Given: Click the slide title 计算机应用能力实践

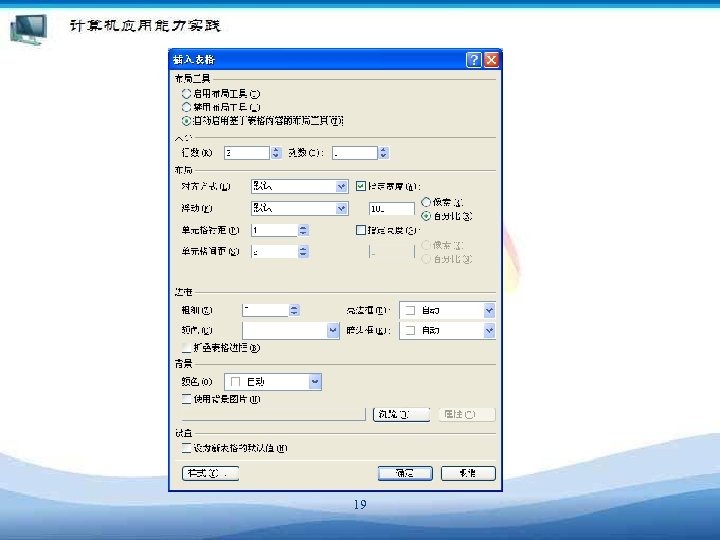Looking at the screenshot, I should [x=145, y=25].
